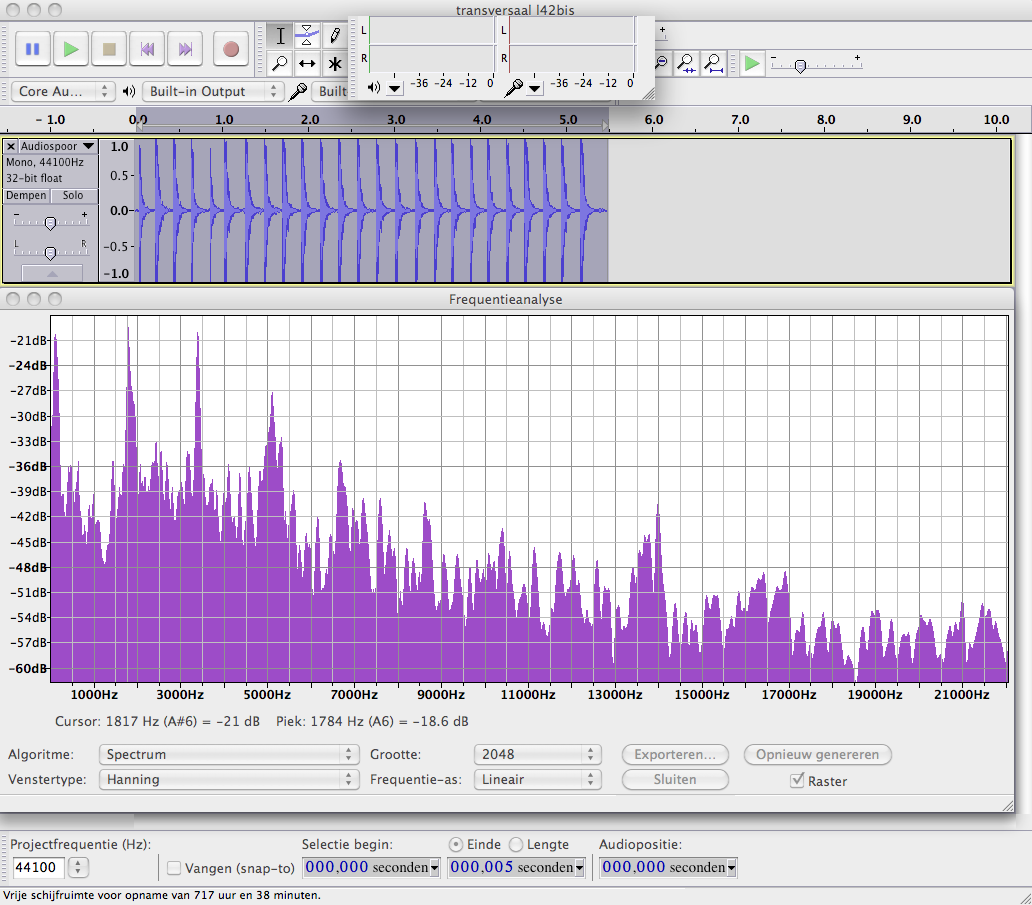Open the Venstertype Hanning dropdown
Viewport: 1032px width, 905px height.
[x=228, y=779]
